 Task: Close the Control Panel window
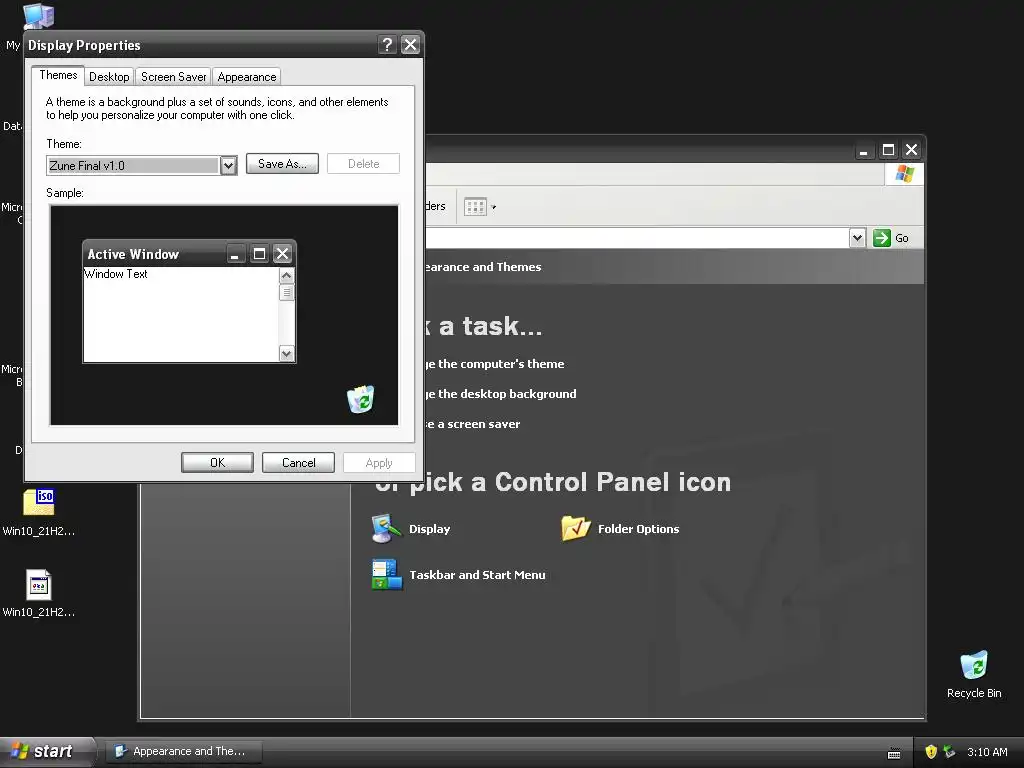point(912,150)
